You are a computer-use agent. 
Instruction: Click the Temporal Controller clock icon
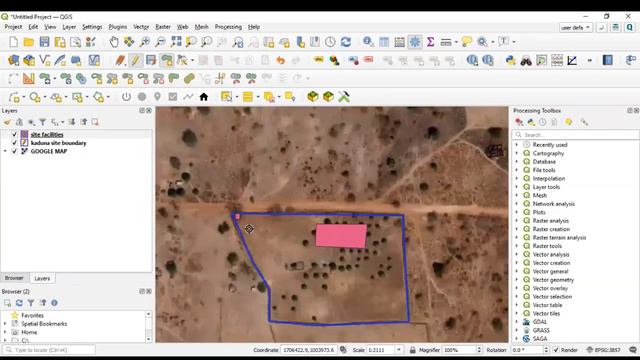point(330,42)
